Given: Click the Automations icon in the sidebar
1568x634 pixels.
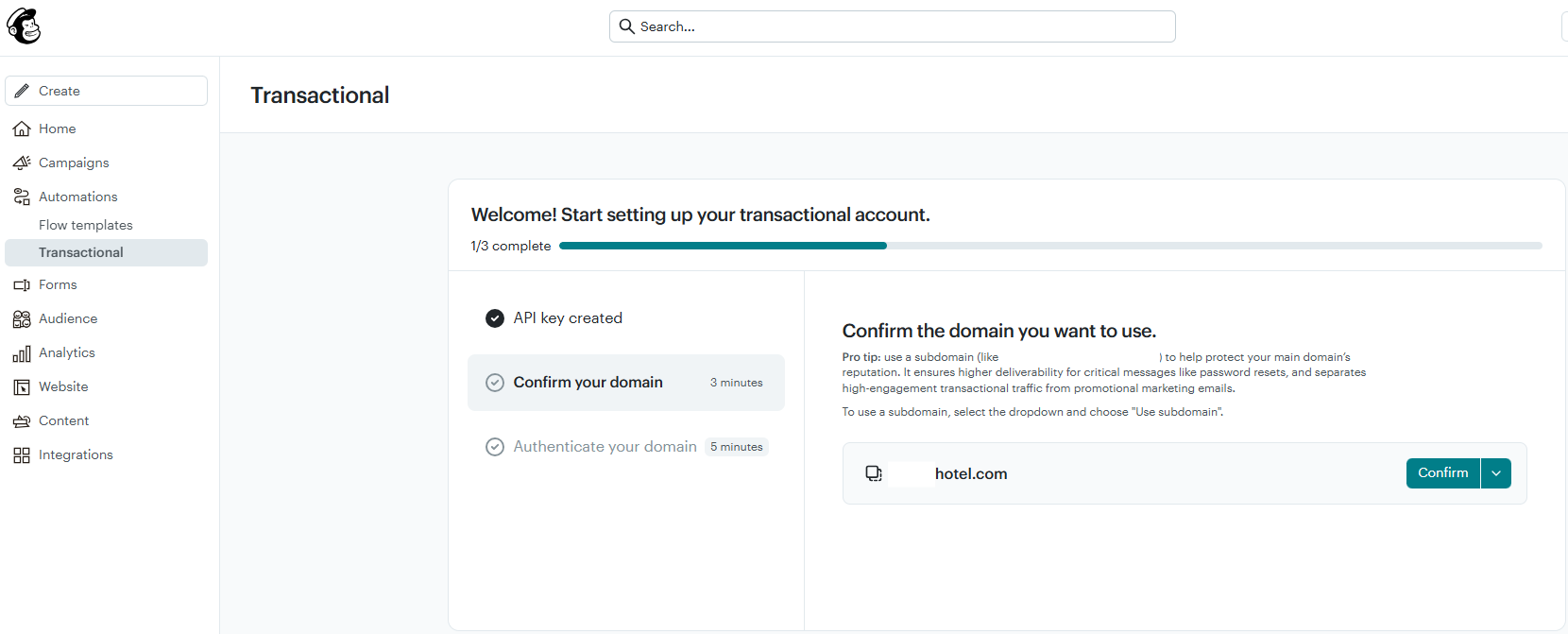Looking at the screenshot, I should tap(22, 197).
